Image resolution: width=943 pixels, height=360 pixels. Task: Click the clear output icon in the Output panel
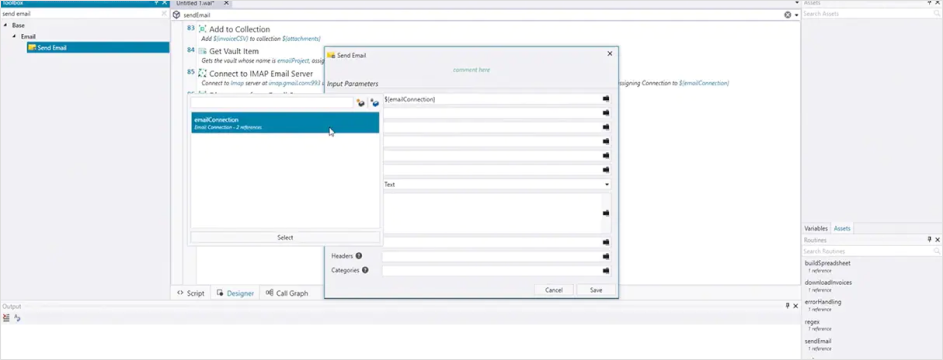6,318
